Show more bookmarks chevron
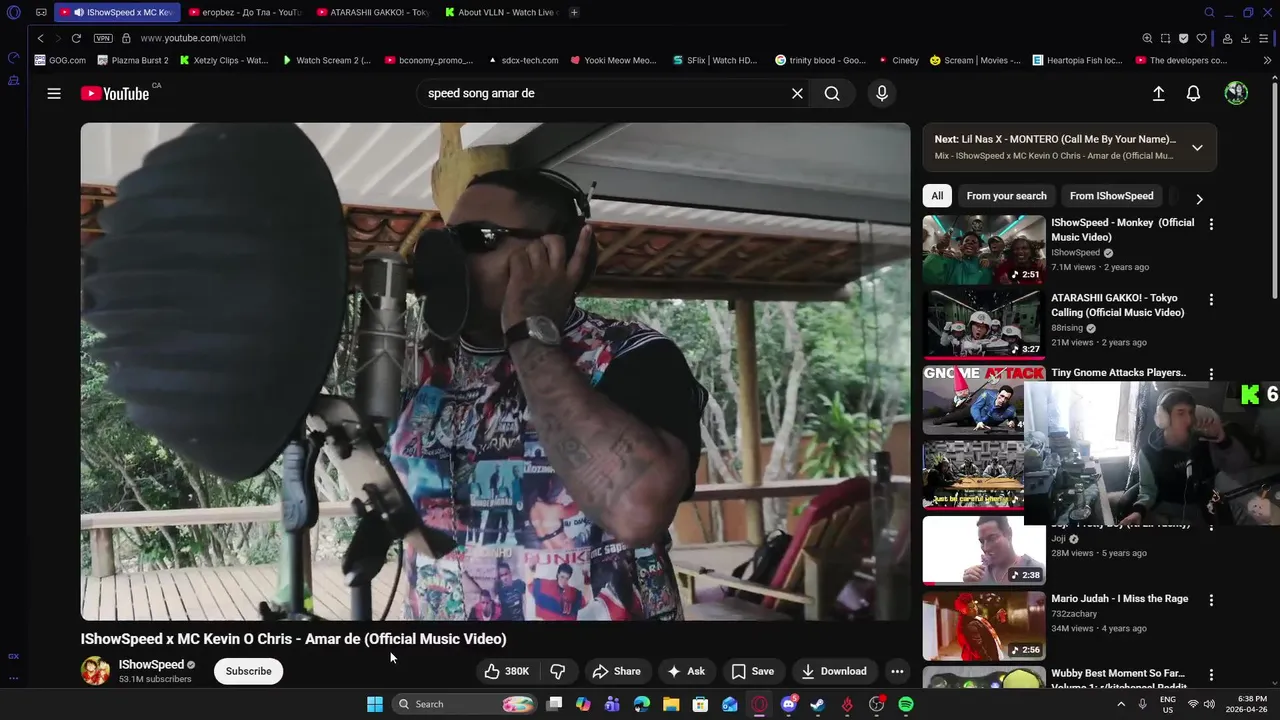 pyautogui.click(x=1267, y=60)
